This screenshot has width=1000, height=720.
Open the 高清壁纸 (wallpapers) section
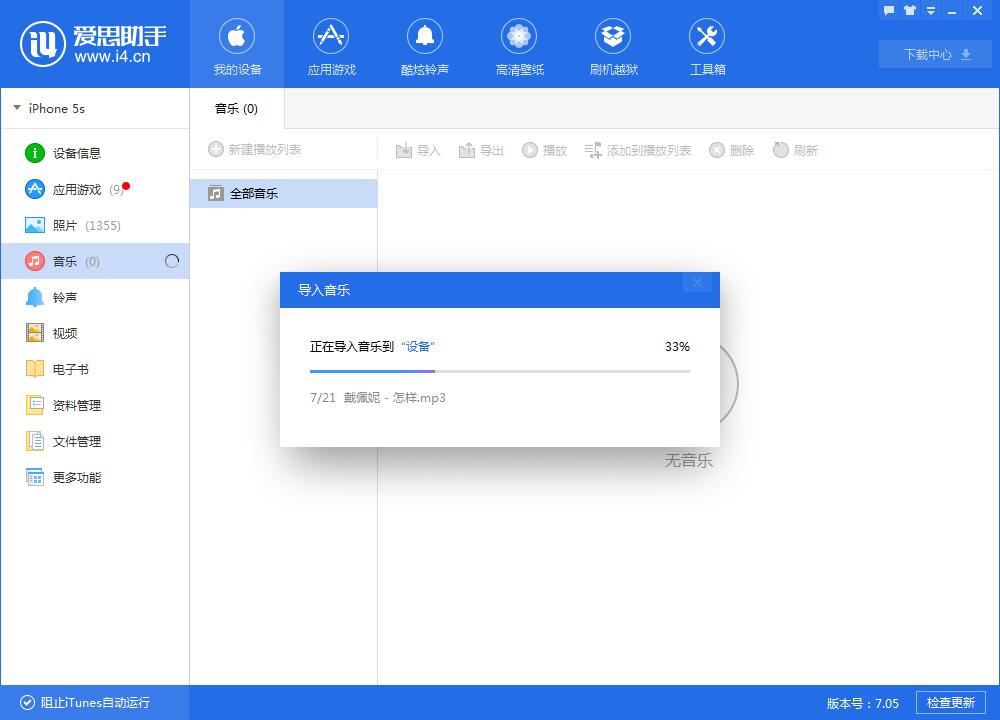[x=519, y=45]
